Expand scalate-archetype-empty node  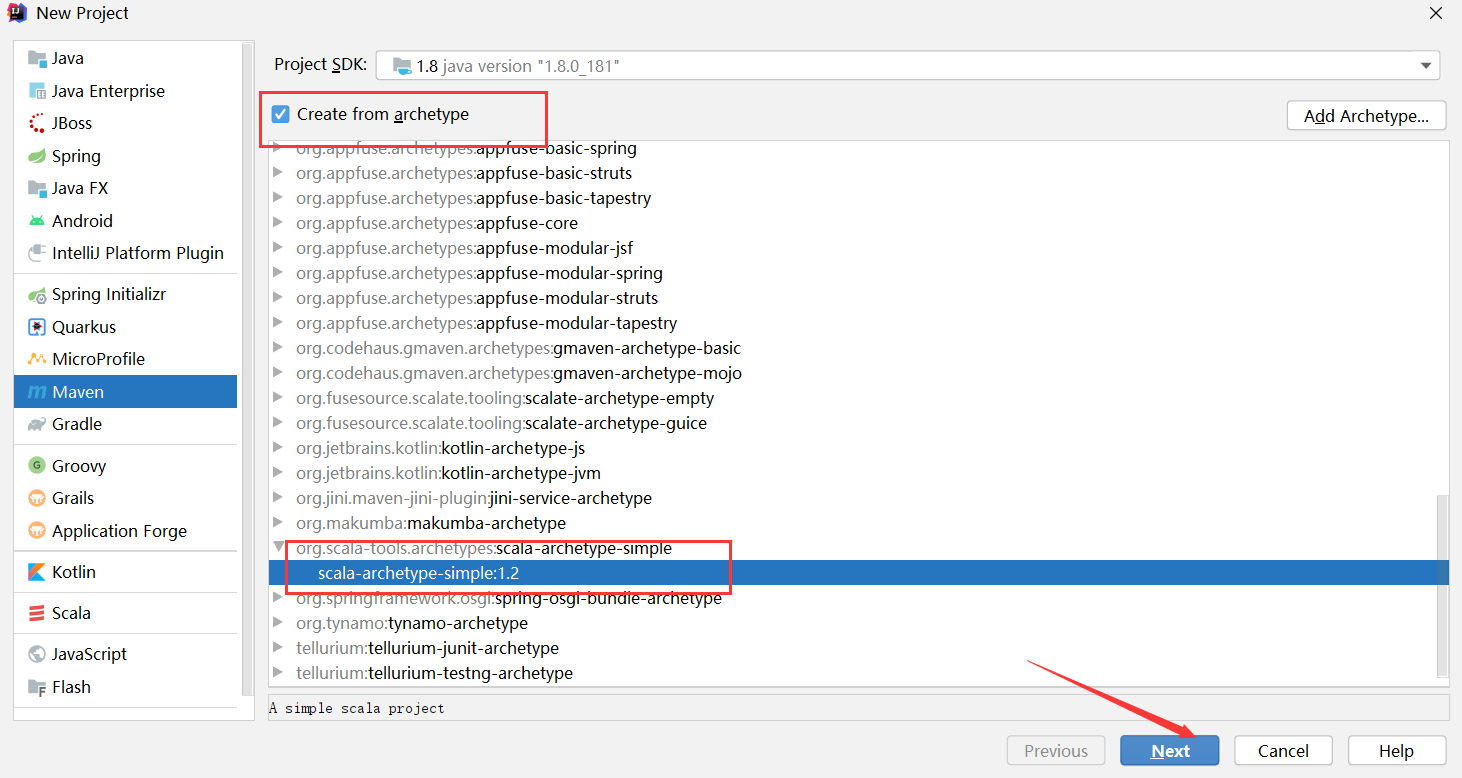278,398
